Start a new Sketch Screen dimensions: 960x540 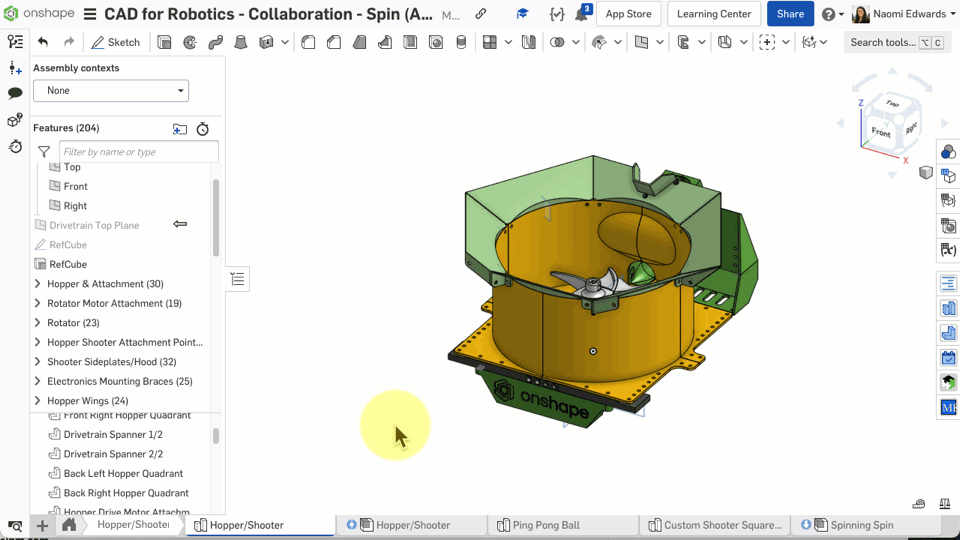coord(115,42)
